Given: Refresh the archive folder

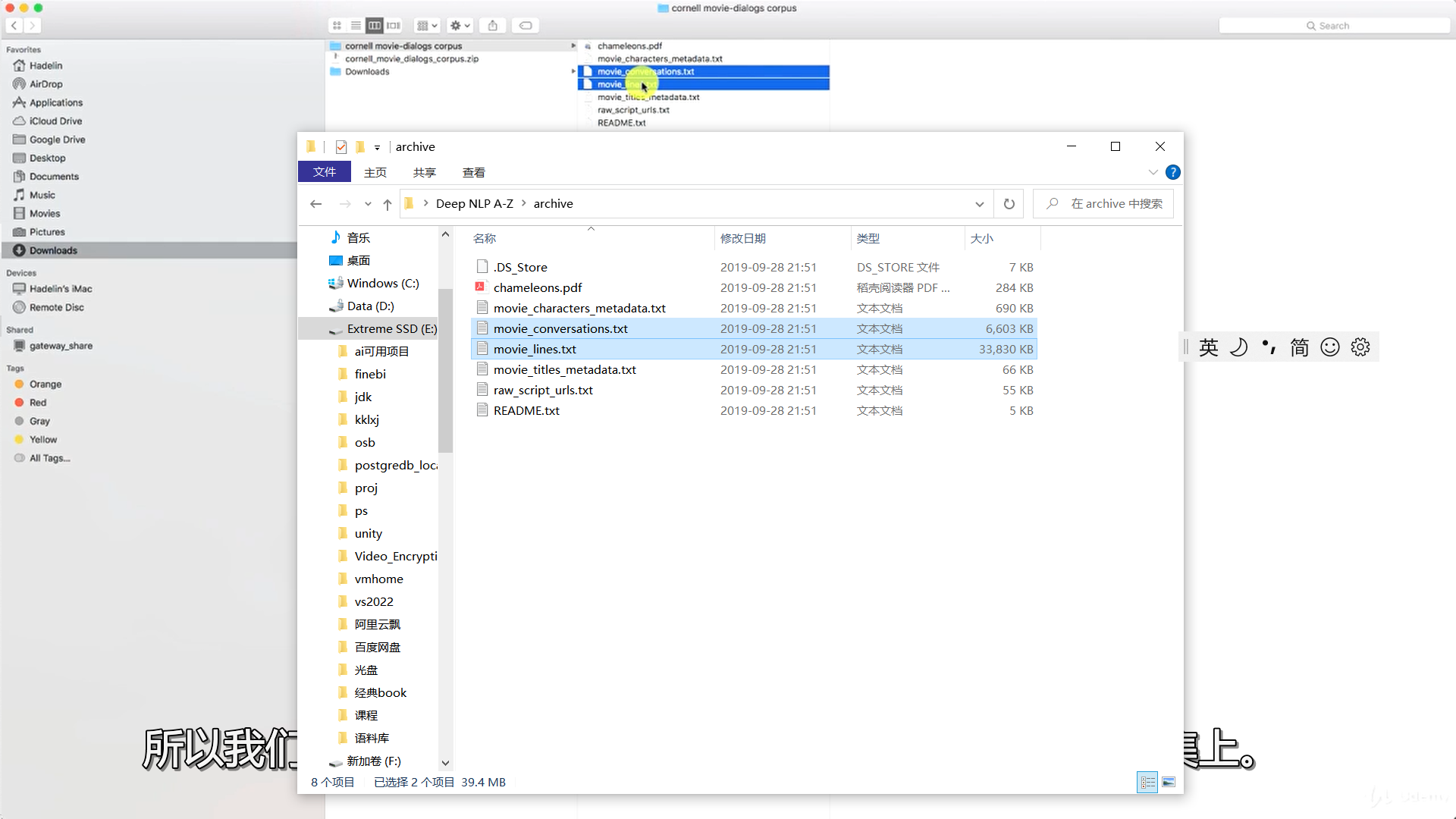Looking at the screenshot, I should [x=1009, y=204].
